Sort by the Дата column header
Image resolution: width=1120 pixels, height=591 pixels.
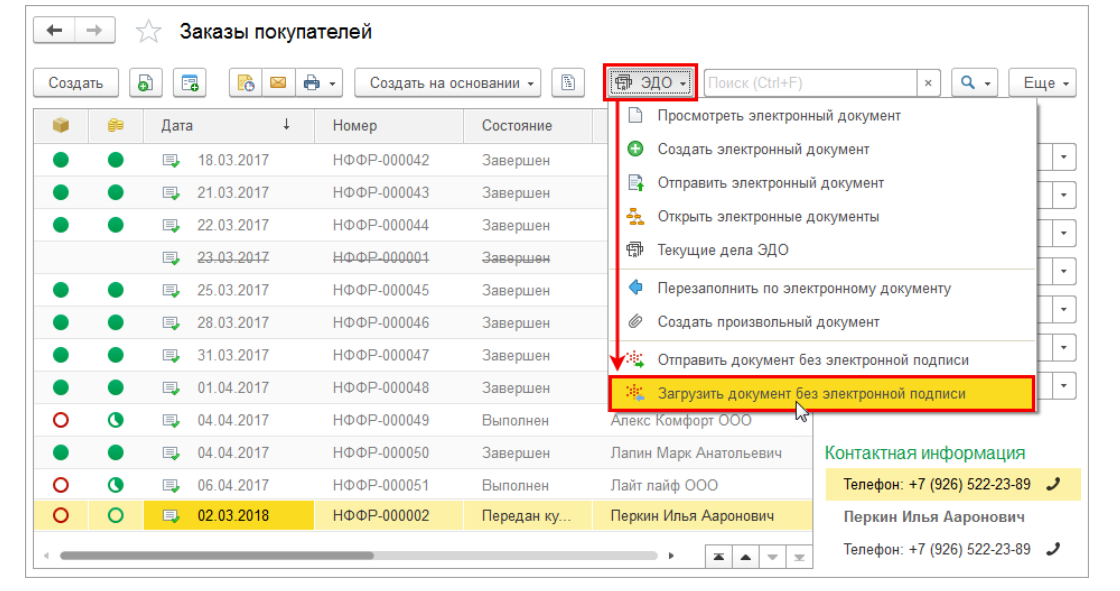[x=229, y=126]
